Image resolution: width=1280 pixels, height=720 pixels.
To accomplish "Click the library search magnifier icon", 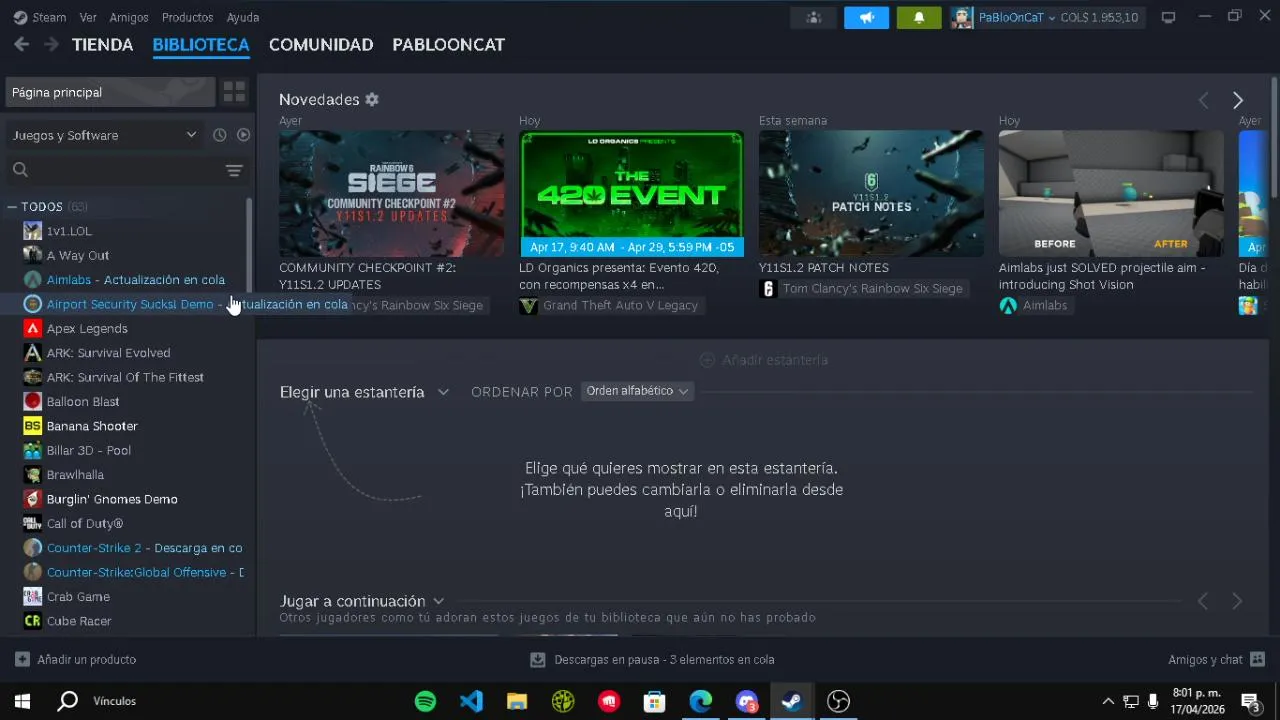I will pyautogui.click(x=20, y=170).
